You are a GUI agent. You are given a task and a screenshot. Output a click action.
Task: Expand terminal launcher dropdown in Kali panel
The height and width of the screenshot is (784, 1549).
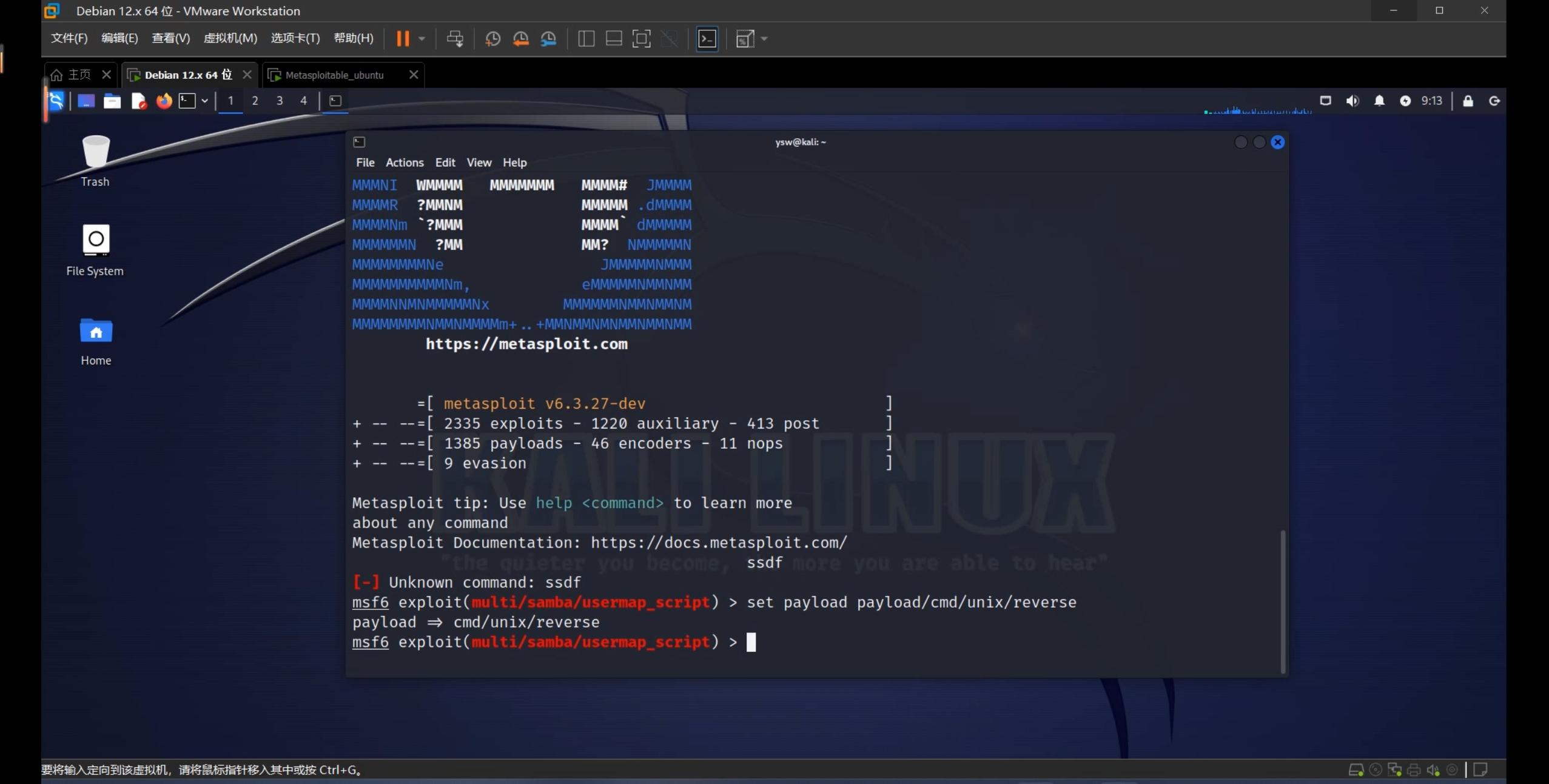205,101
